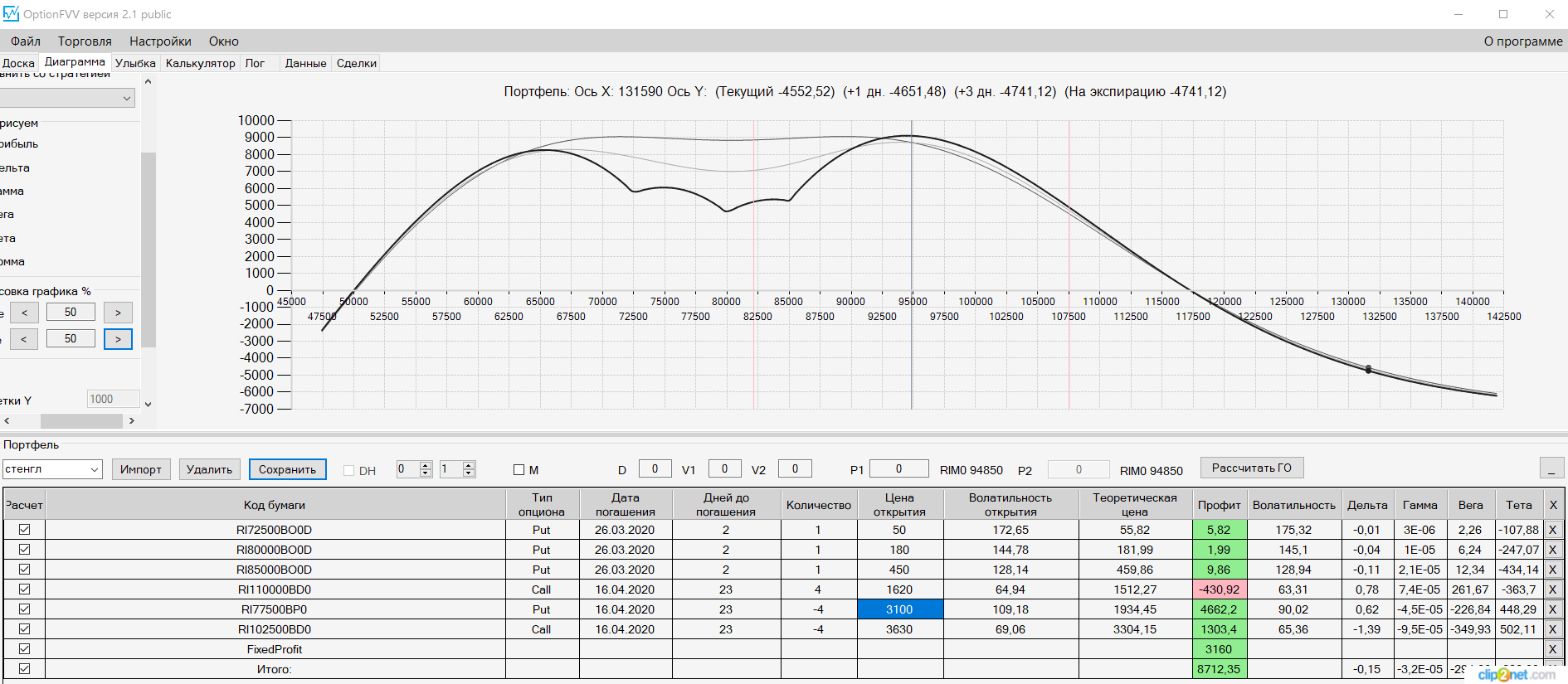Save the portfolio with Сохранить

click(x=288, y=469)
